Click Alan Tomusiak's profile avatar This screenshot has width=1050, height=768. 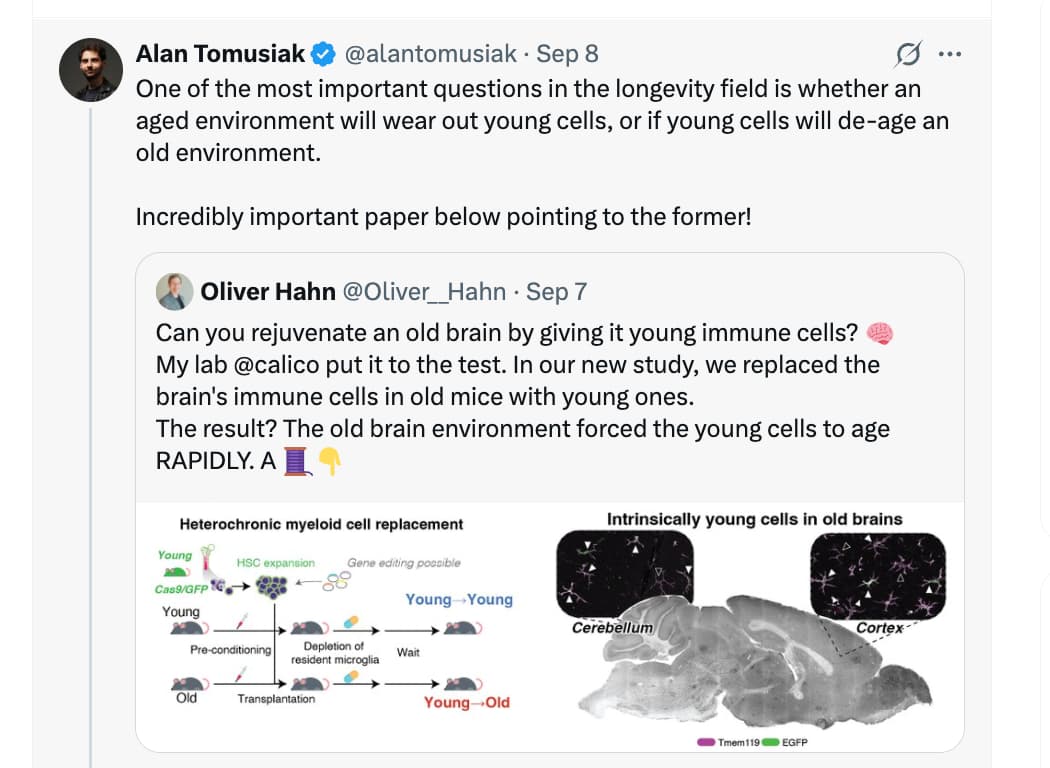pyautogui.click(x=91, y=70)
